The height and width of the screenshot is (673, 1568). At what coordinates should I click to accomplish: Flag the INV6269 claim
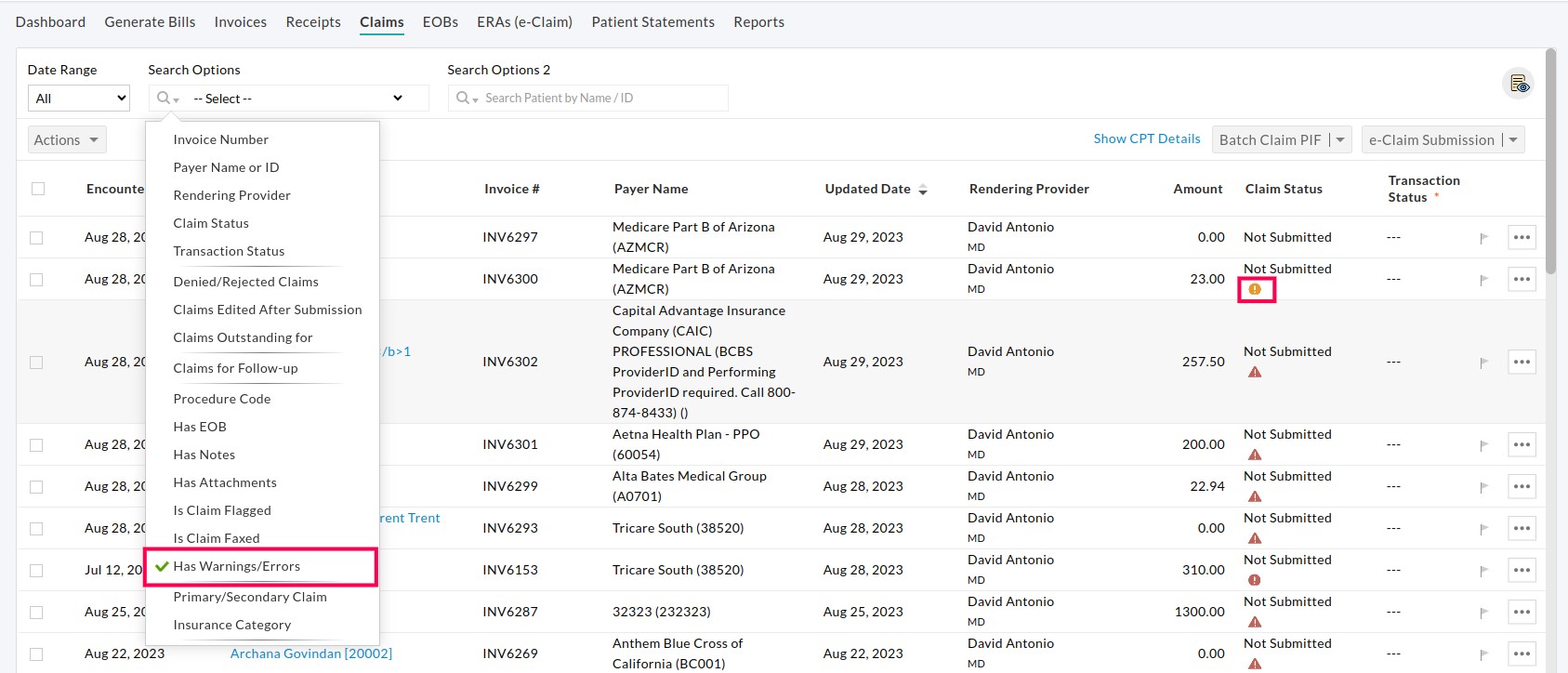1483,654
